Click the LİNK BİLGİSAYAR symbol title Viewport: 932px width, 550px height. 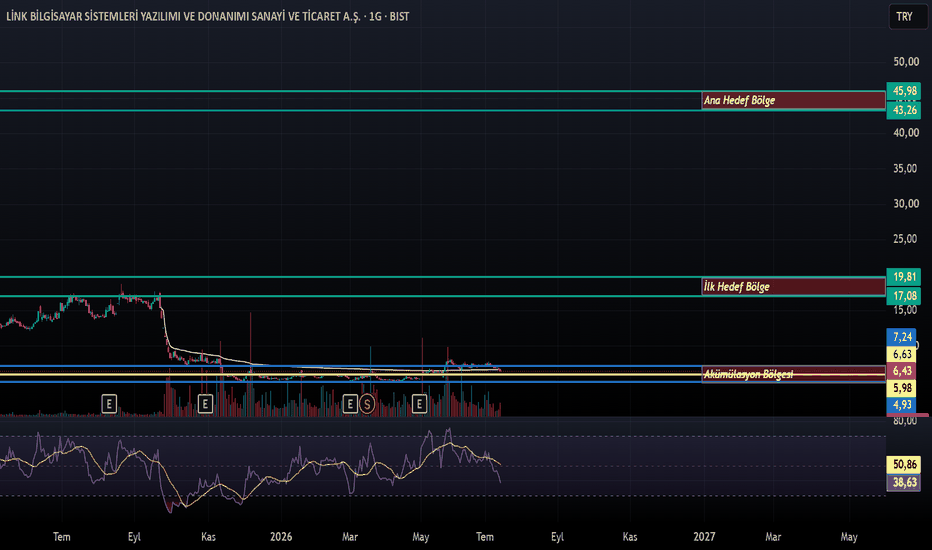tap(207, 17)
